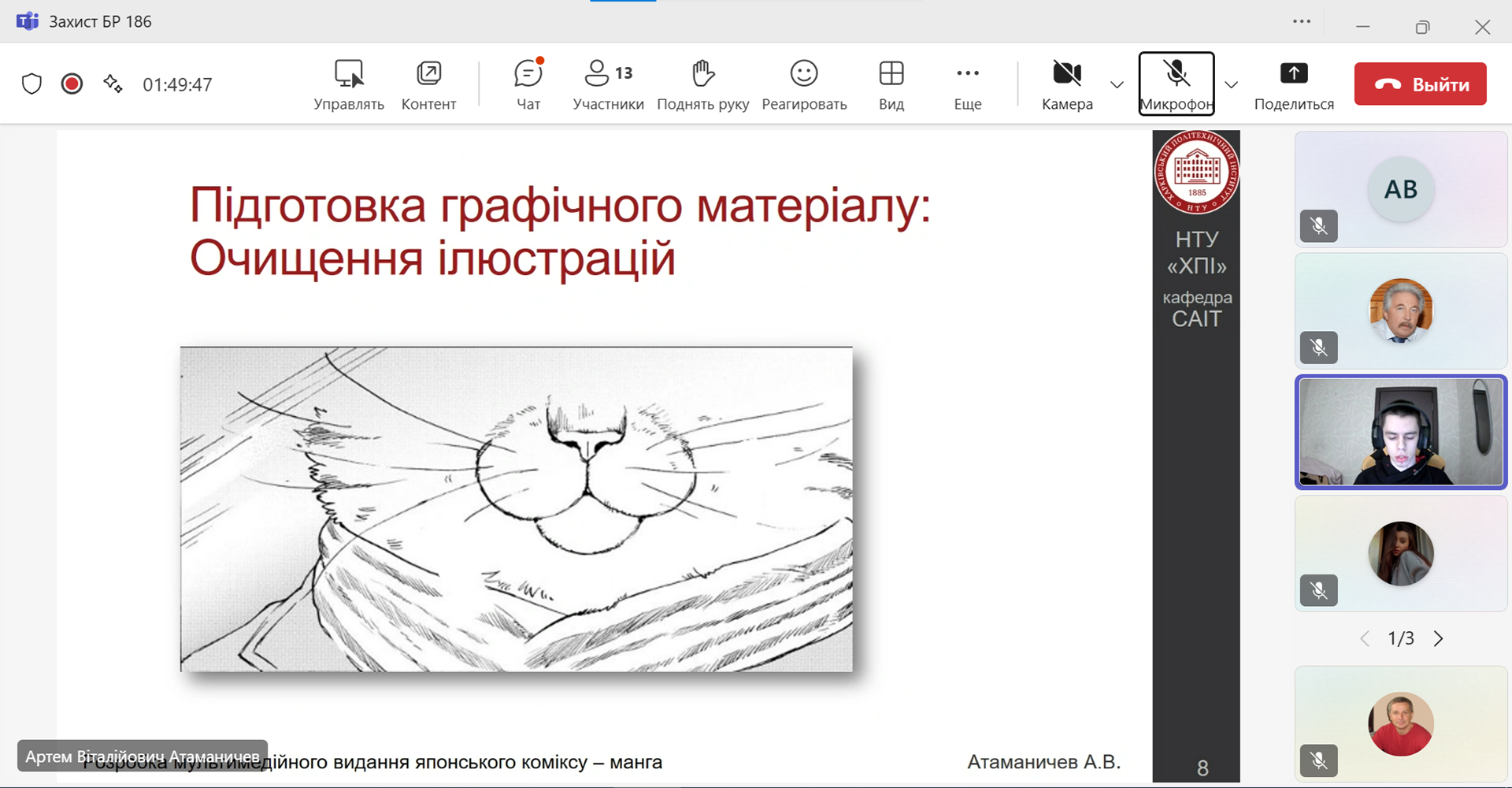Toggle the Камера on
Screen dimensions: 1512x788
1067,84
